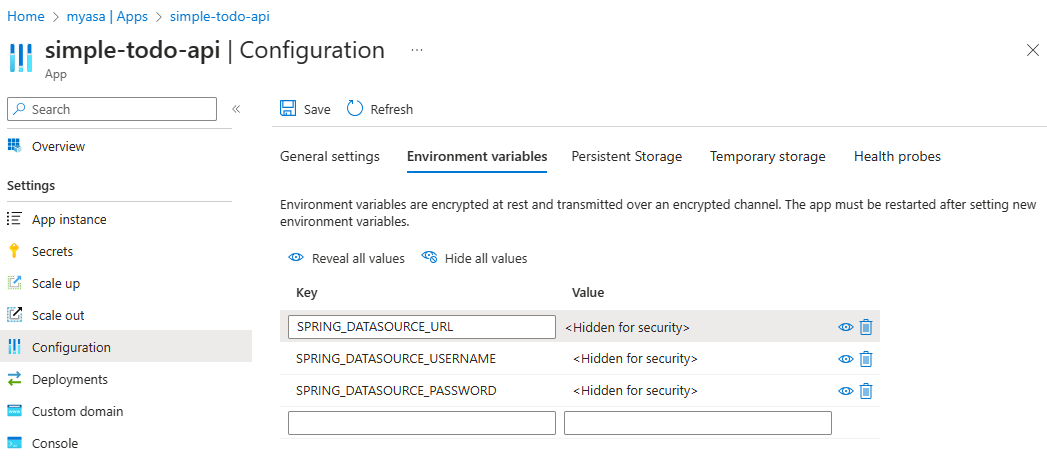The width and height of the screenshot is (1047, 460).
Task: Open Deployments in the sidebar
Action: [x=69, y=379]
